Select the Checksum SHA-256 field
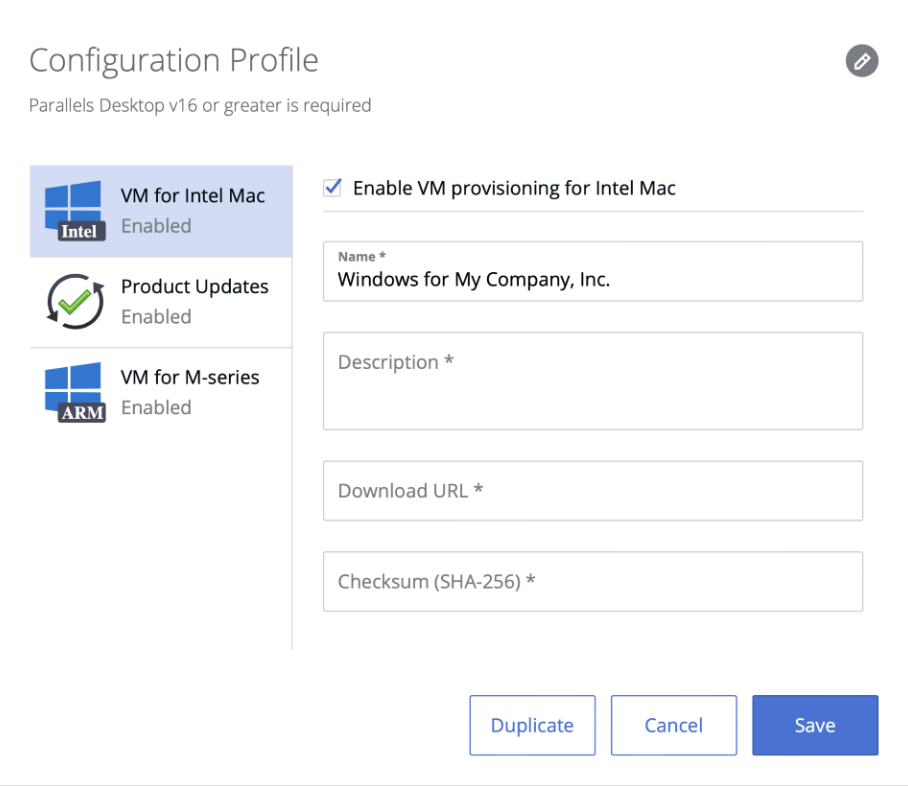The height and width of the screenshot is (786, 908). [593, 581]
